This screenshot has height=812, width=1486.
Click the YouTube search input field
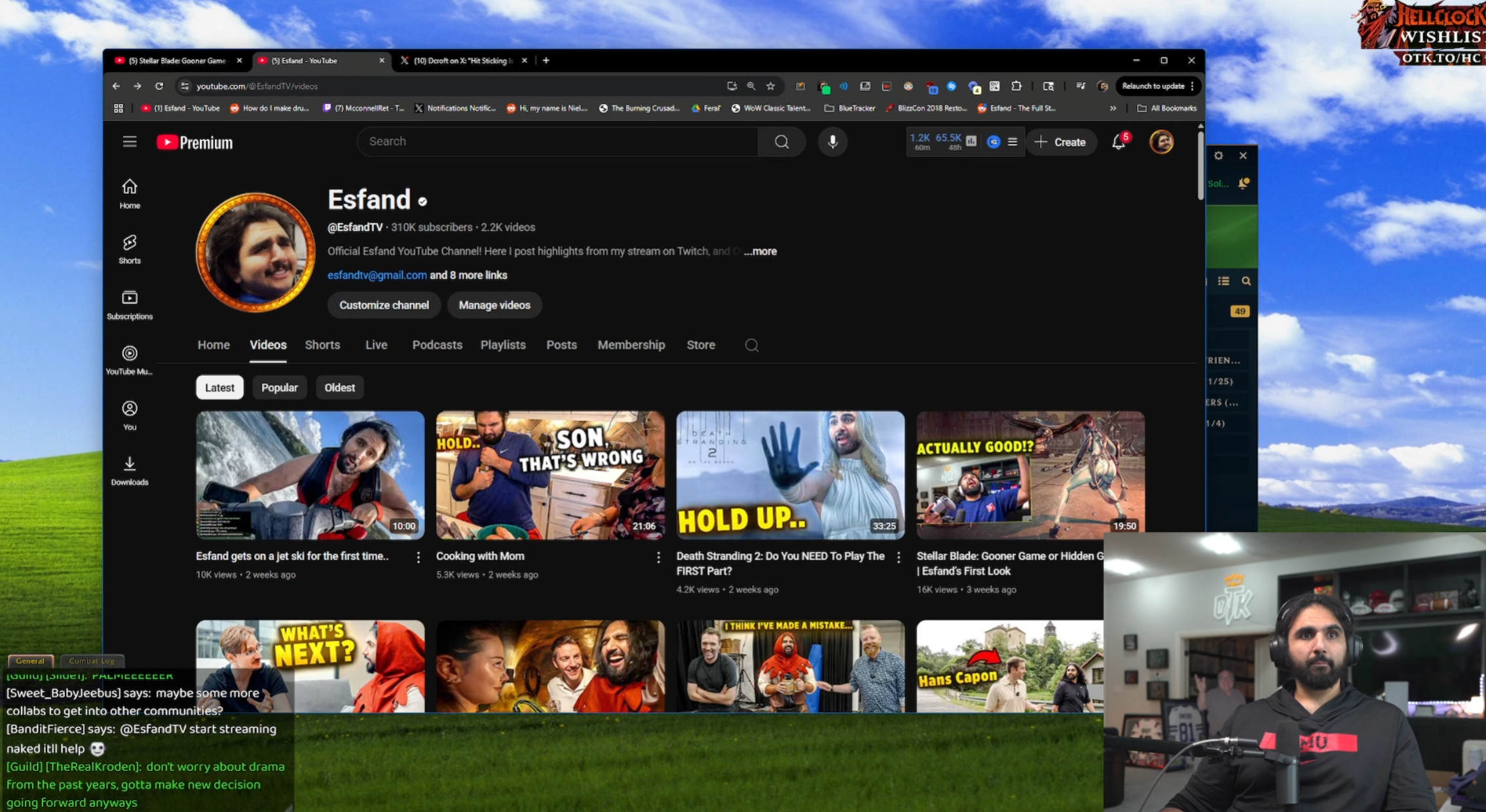point(557,141)
